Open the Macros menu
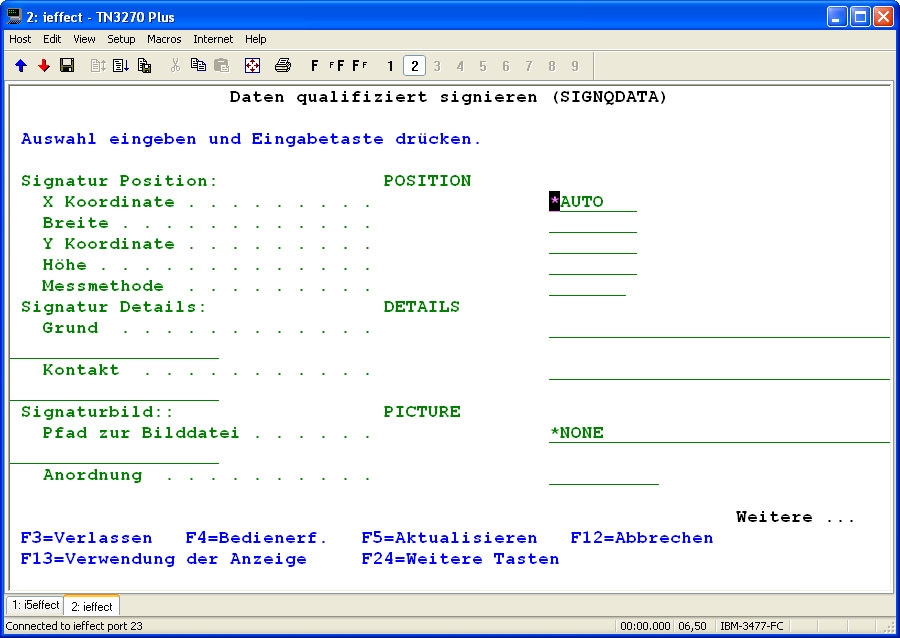Screen dimensions: 900x638 [x=164, y=39]
